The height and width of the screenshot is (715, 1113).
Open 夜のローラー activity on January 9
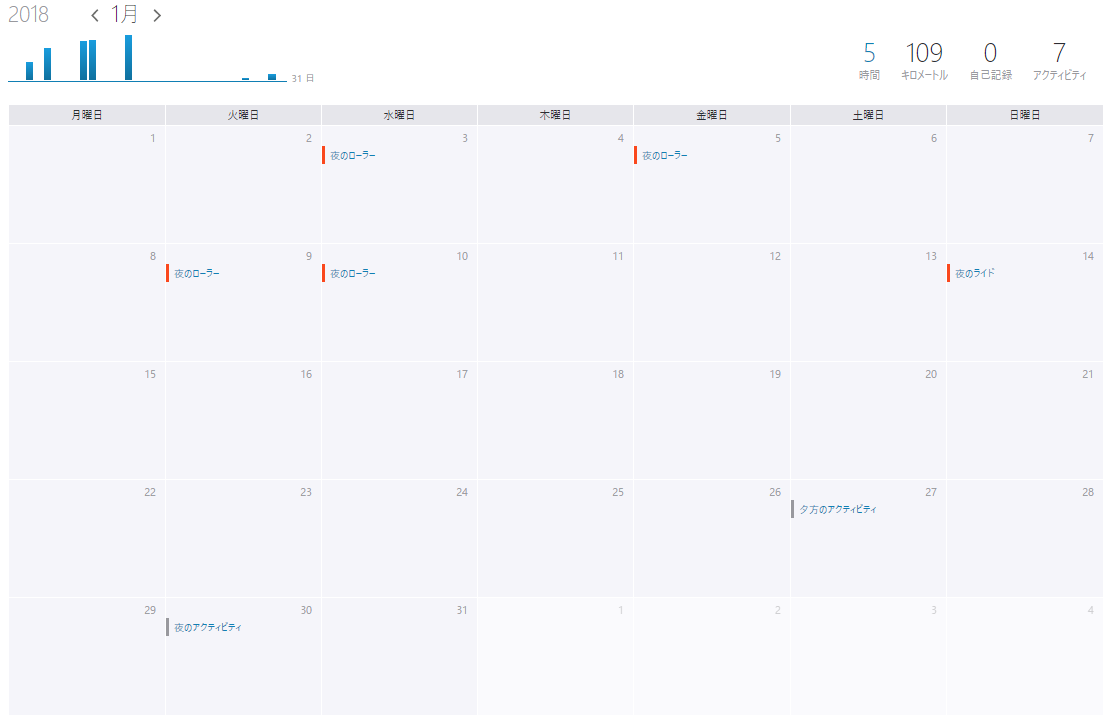pyautogui.click(x=197, y=273)
